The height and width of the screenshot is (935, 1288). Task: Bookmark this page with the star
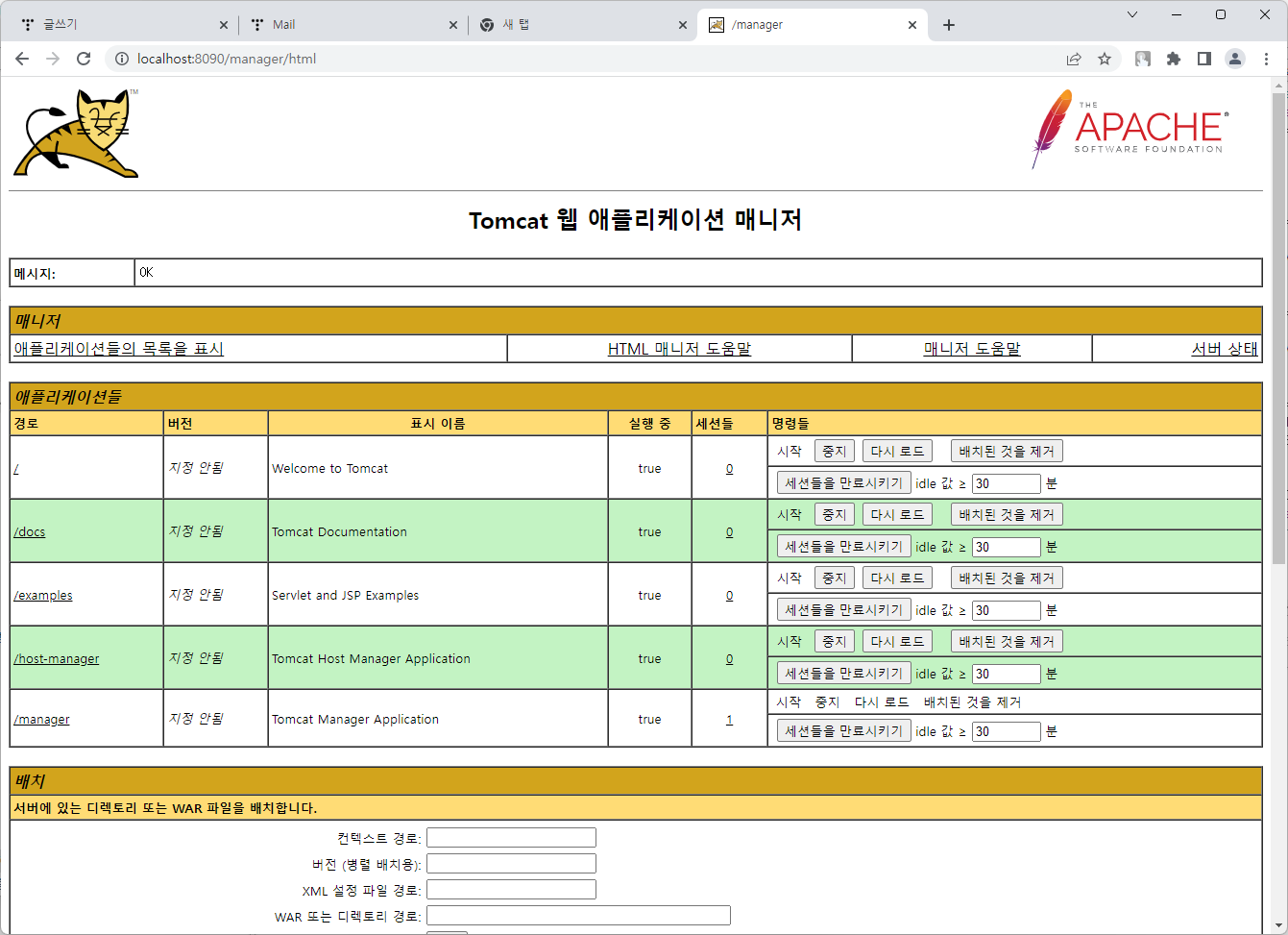click(1105, 59)
